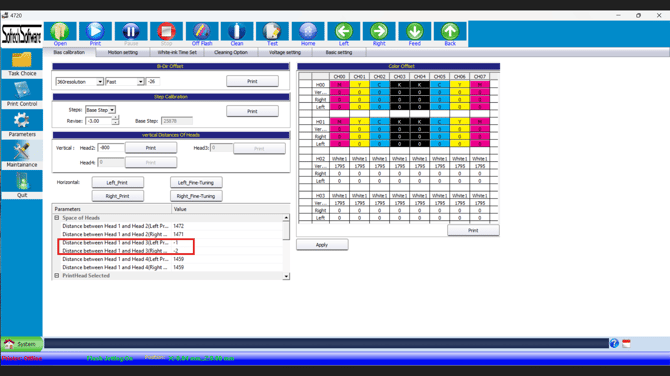Open the 360resolution dropdown
This screenshot has width=670, height=376.
(x=79, y=82)
